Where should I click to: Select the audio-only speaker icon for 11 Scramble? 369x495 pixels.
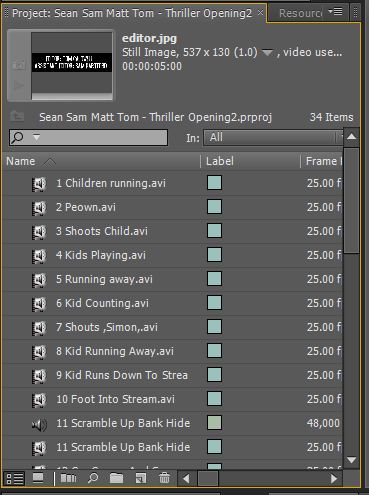(x=39, y=424)
